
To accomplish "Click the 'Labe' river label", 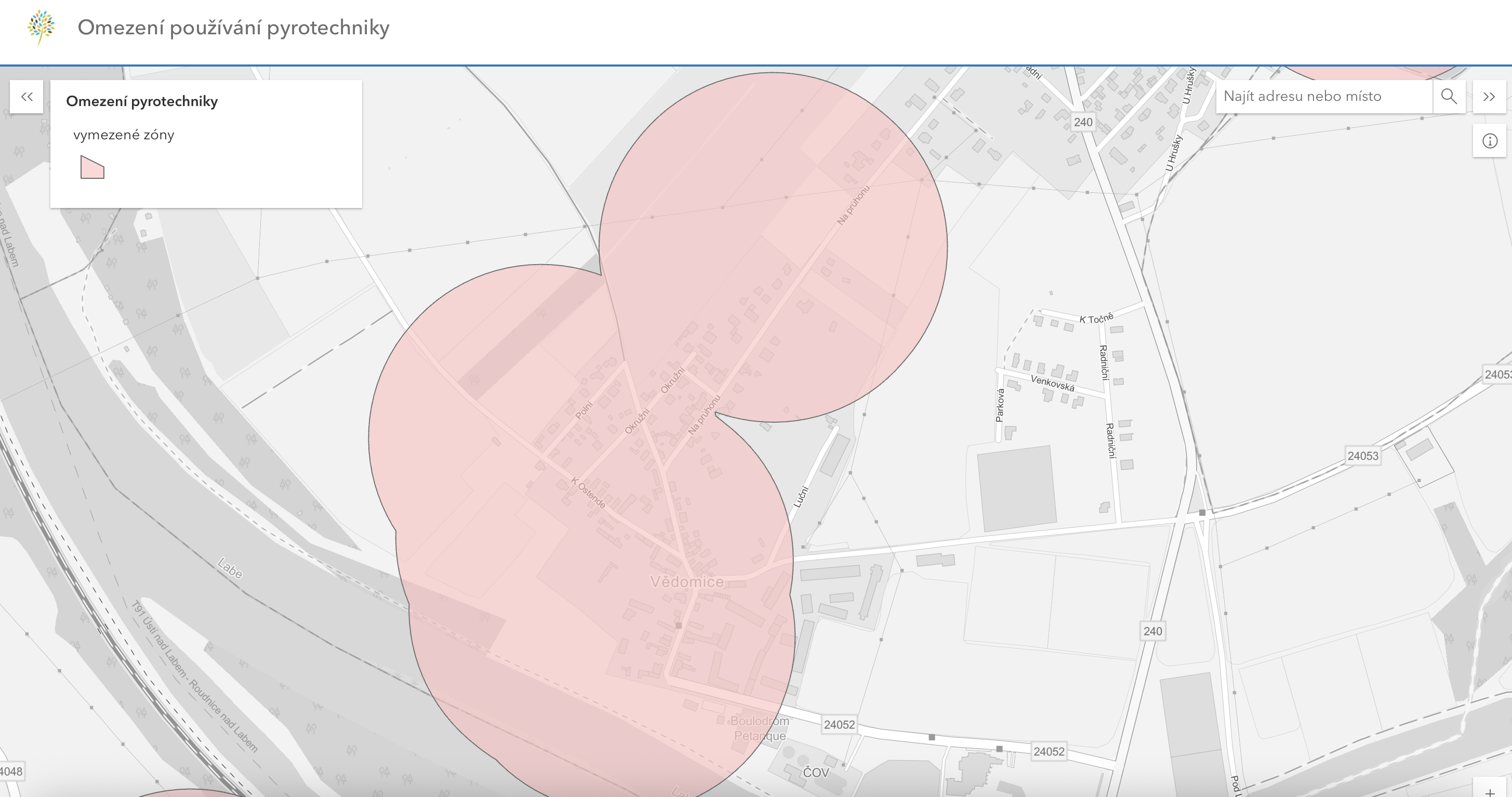I will (x=230, y=568).
